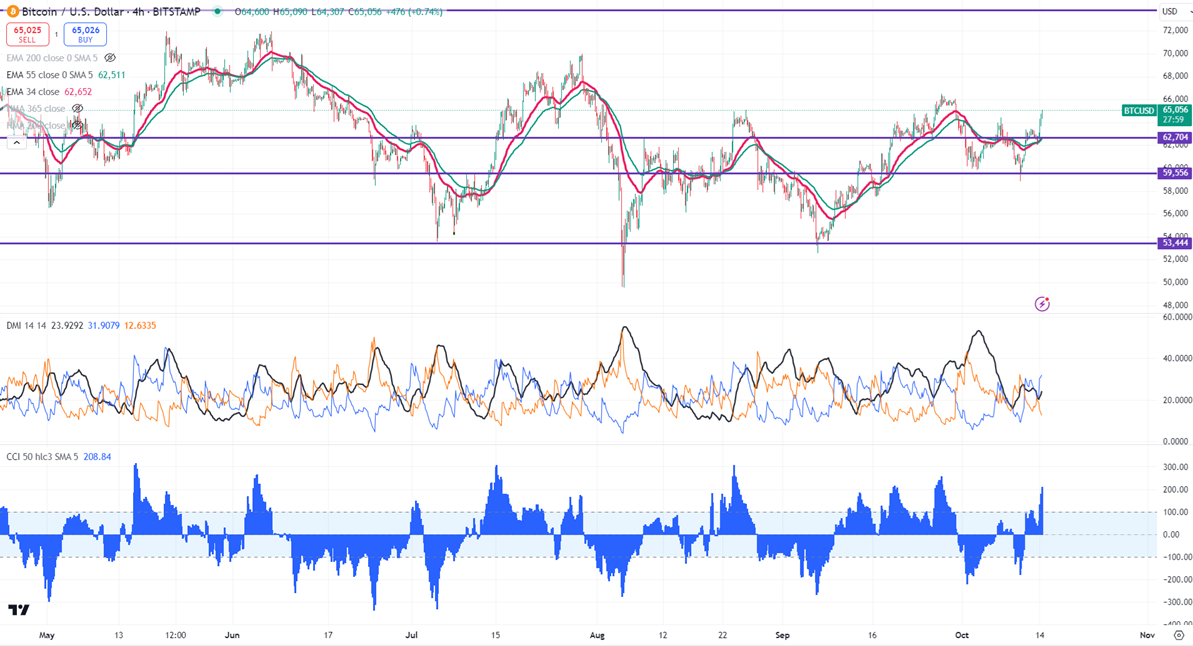This screenshot has height=646, width=1193.
Task: Select the EMA 200 close indicator legend
Action: [52, 58]
